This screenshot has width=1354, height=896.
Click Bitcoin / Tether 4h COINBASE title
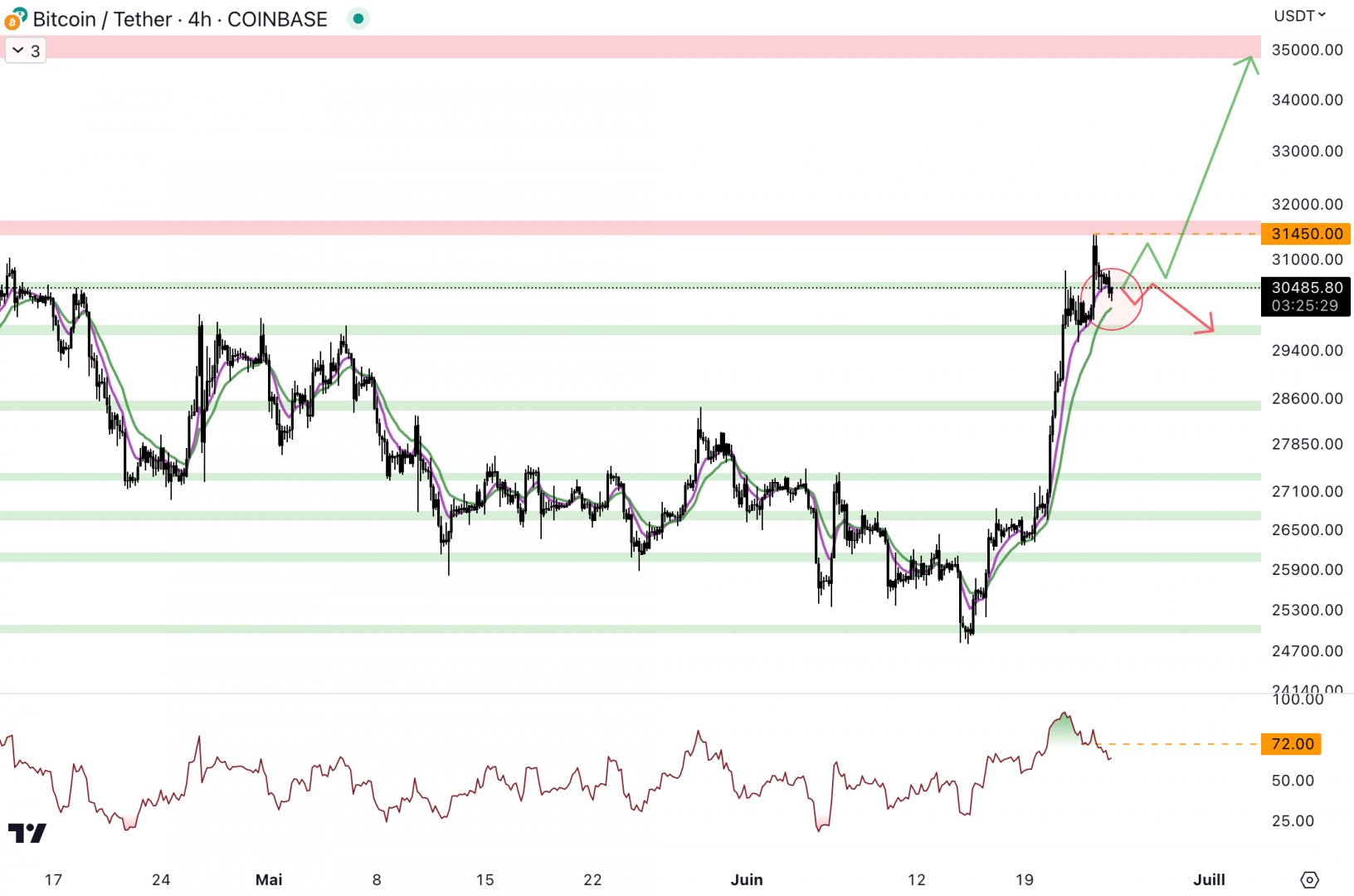[x=180, y=19]
